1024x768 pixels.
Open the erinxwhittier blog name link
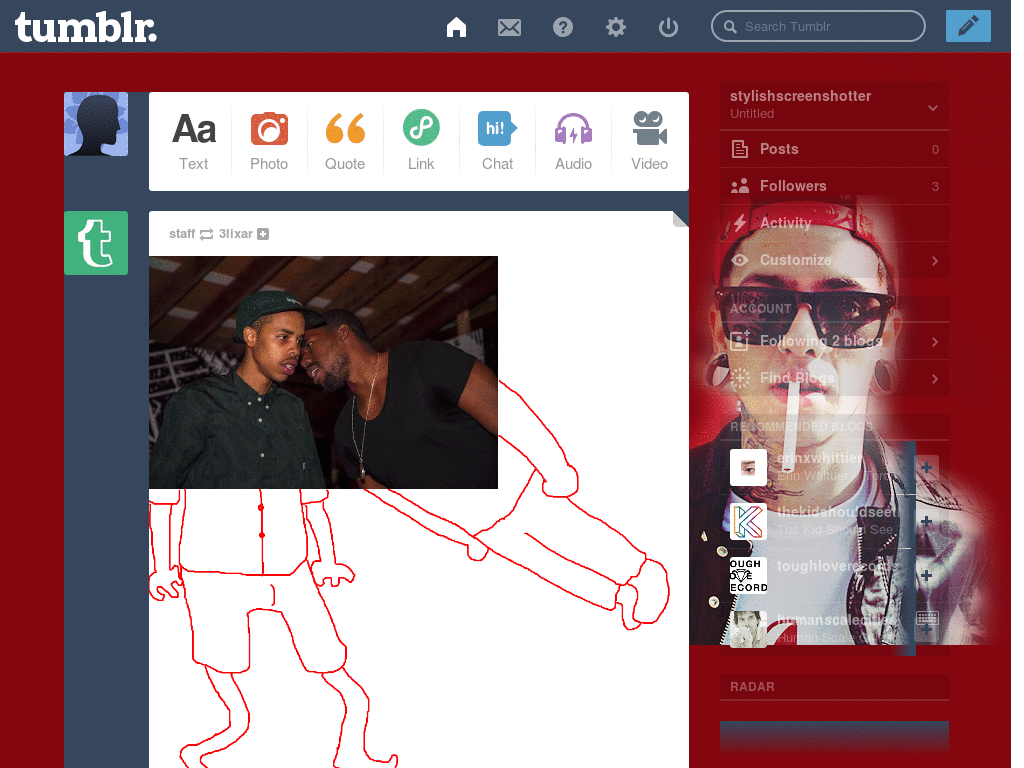(x=819, y=458)
